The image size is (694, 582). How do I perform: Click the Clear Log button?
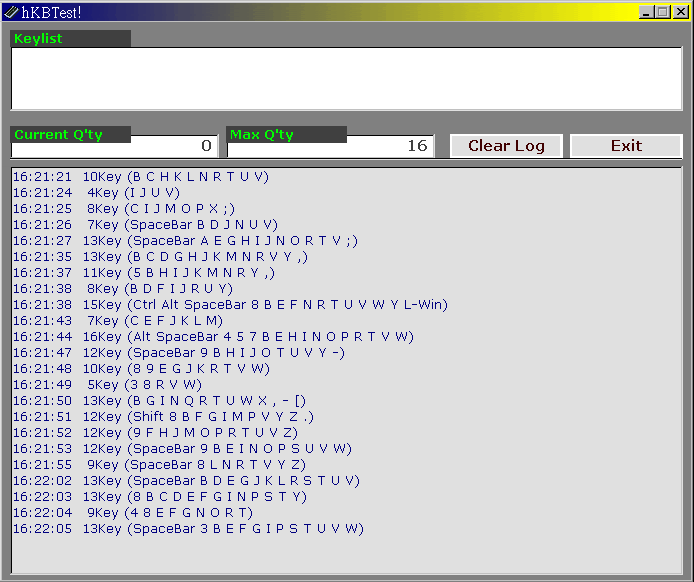(x=506, y=146)
